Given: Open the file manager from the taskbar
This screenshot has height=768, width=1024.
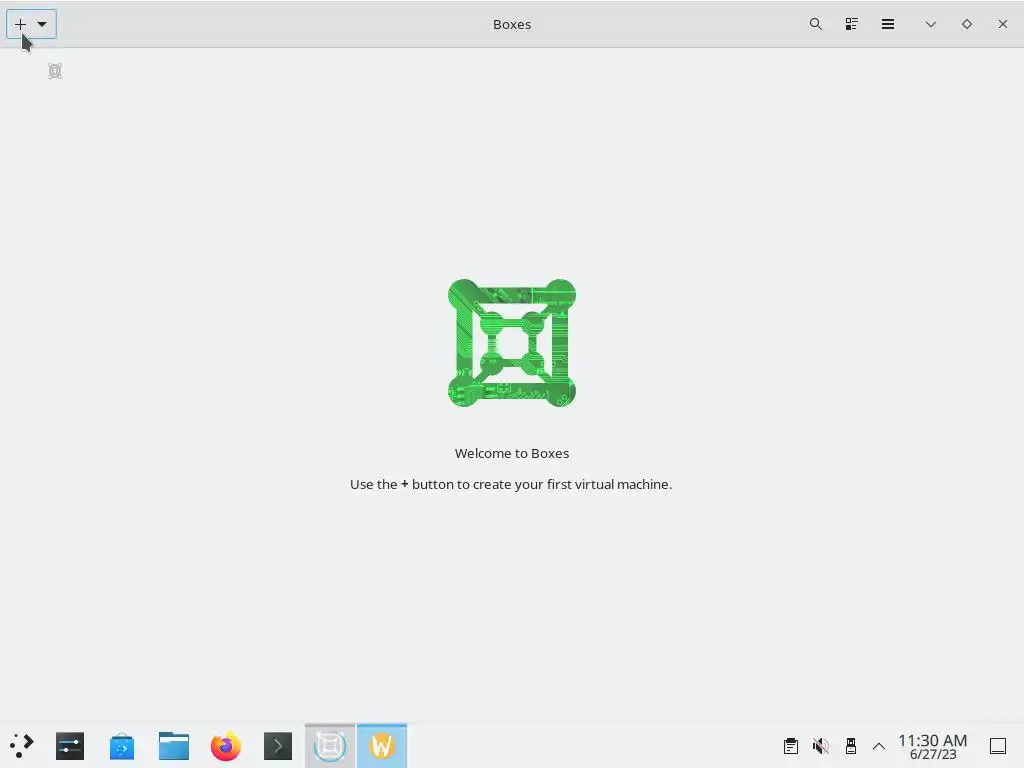Looking at the screenshot, I should 174,746.
